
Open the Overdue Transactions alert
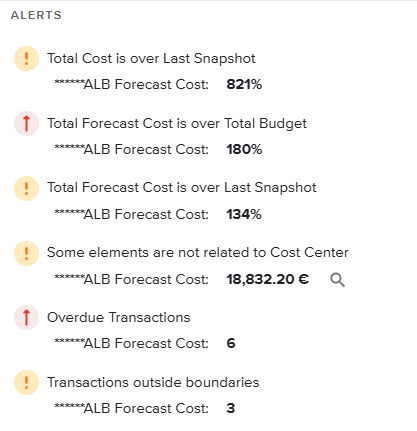(x=119, y=317)
